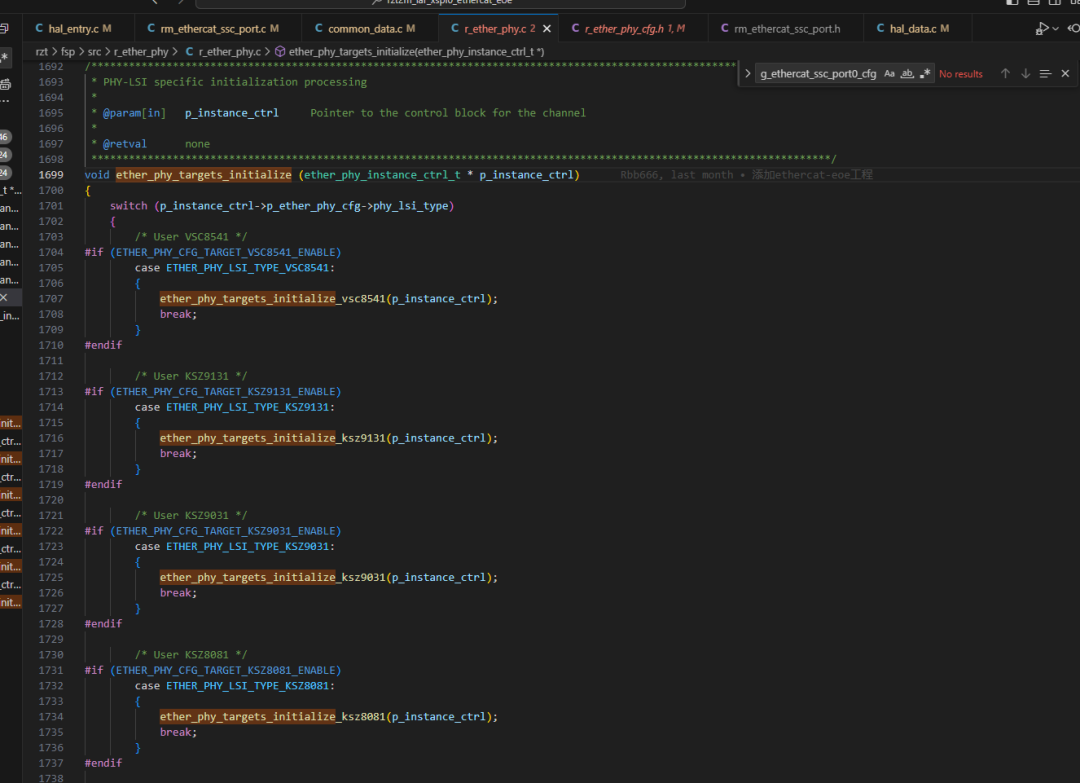Go to next search match arrow
Viewport: 1080px width, 783px height.
click(x=1025, y=74)
